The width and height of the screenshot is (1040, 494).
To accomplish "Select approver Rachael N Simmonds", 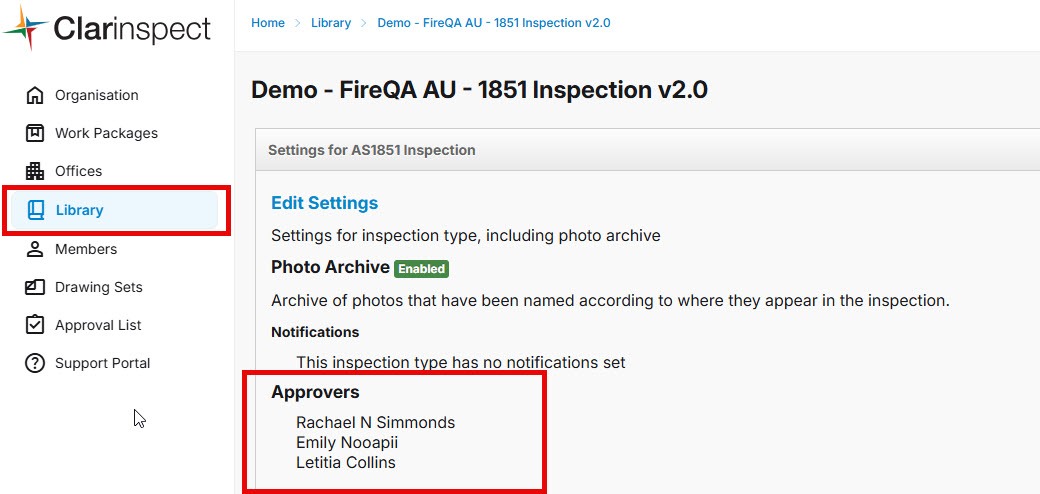I will pyautogui.click(x=375, y=423).
